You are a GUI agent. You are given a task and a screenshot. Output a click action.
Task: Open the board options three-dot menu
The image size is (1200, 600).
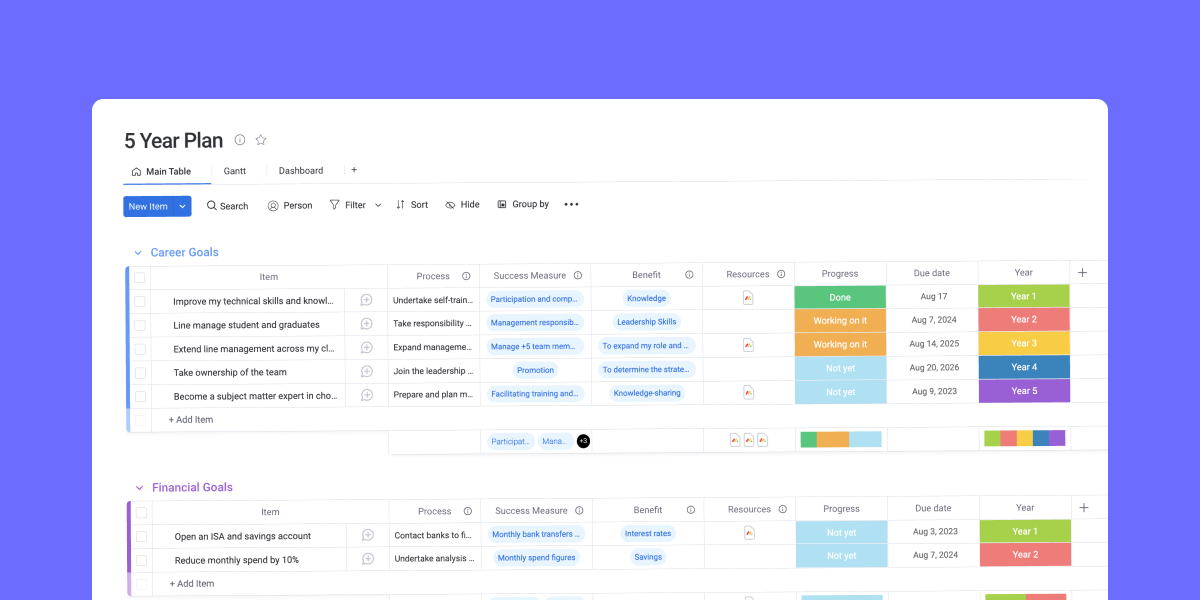[571, 204]
